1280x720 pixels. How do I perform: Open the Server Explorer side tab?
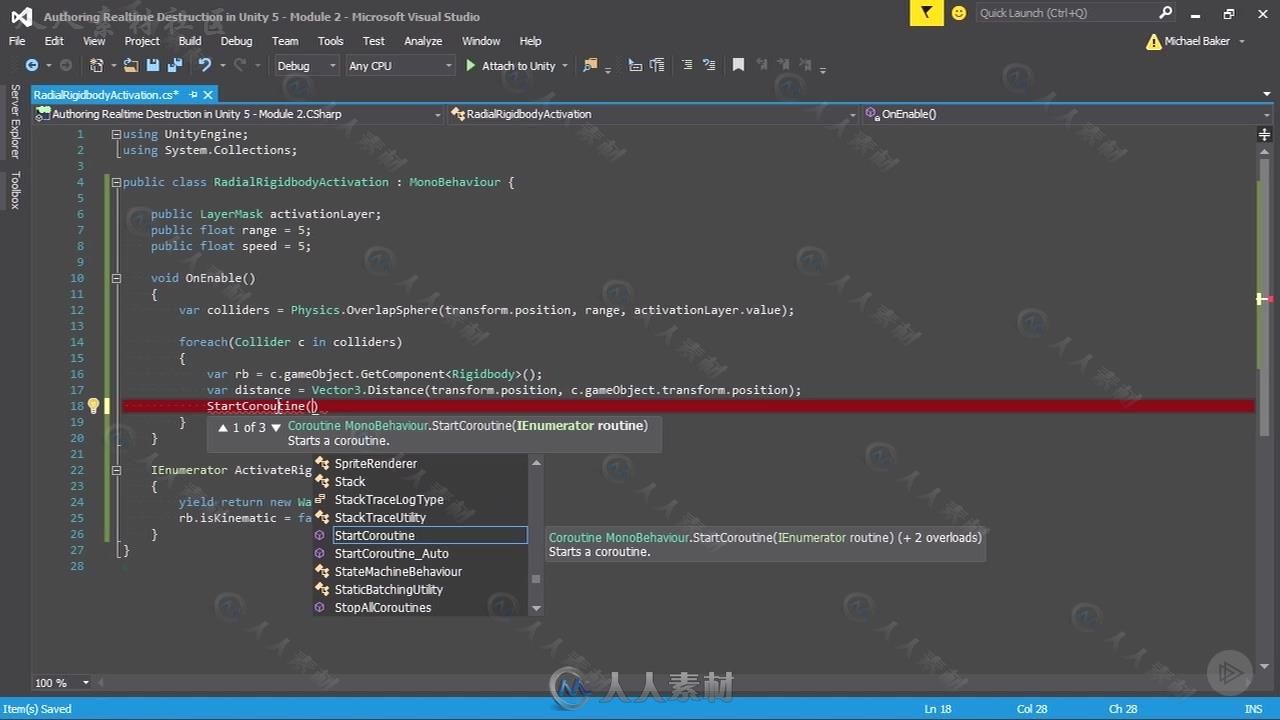point(14,121)
